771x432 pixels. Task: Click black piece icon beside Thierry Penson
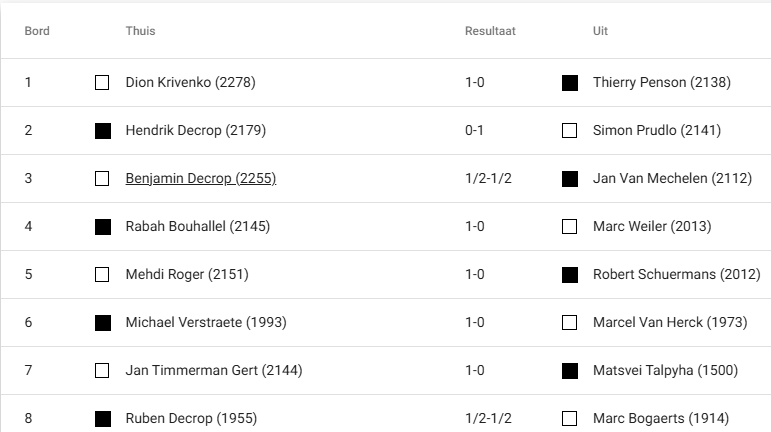570,83
